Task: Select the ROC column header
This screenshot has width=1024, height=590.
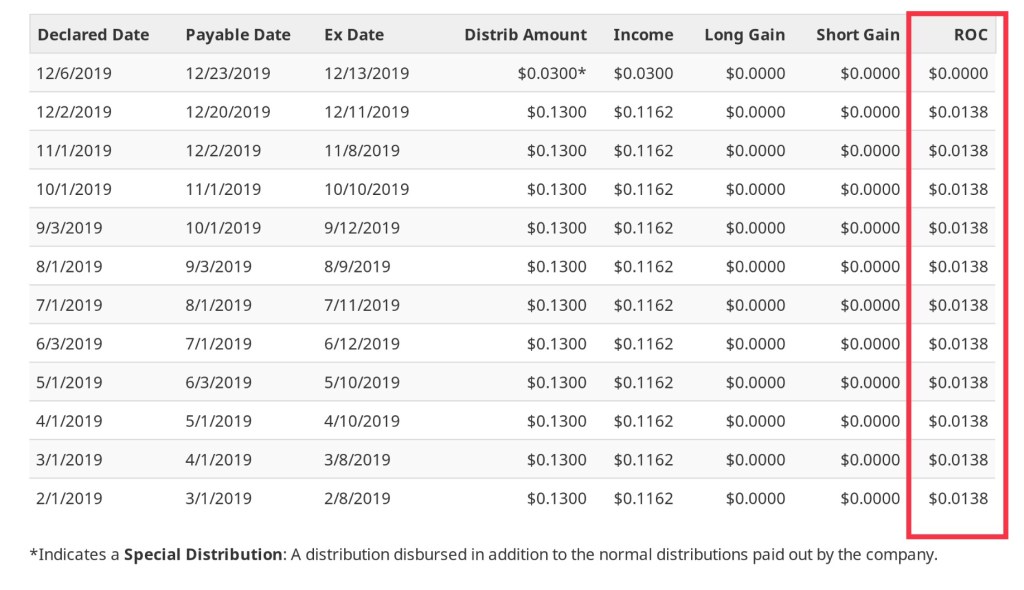Action: point(970,35)
